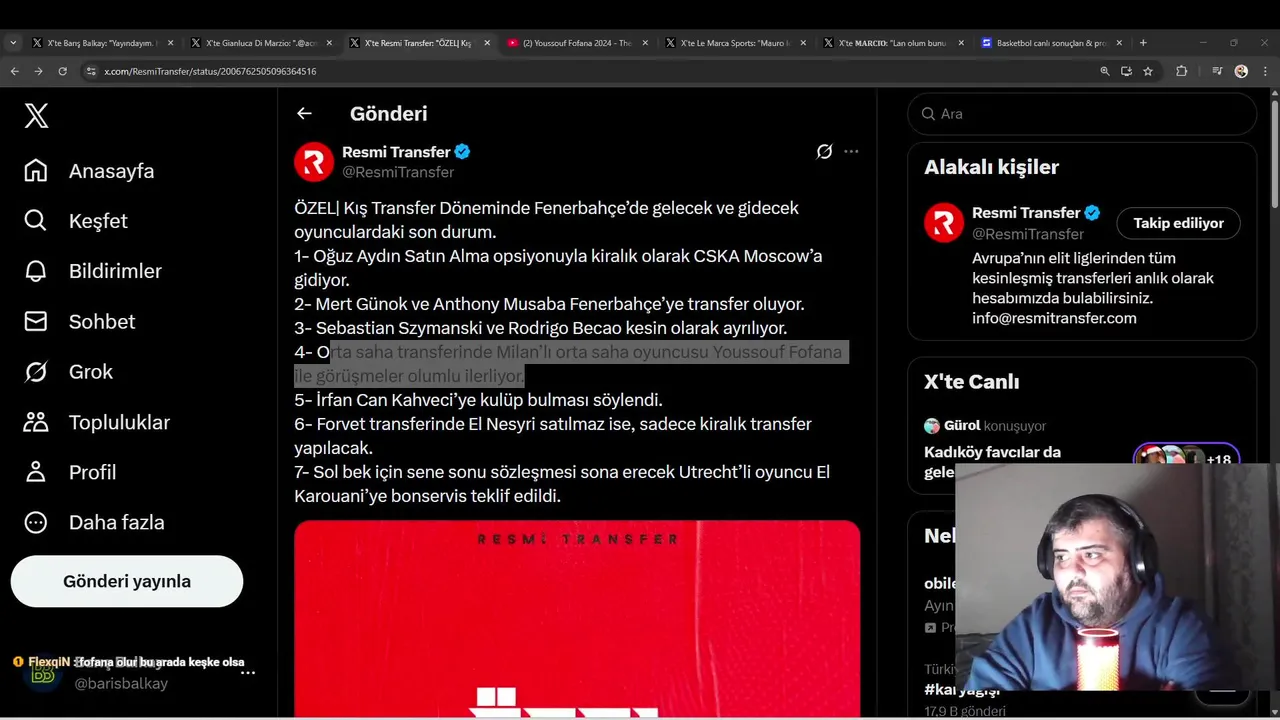Click the zoom magnifier icon in address bar
Screen dimensions: 1280x720
click(1104, 71)
